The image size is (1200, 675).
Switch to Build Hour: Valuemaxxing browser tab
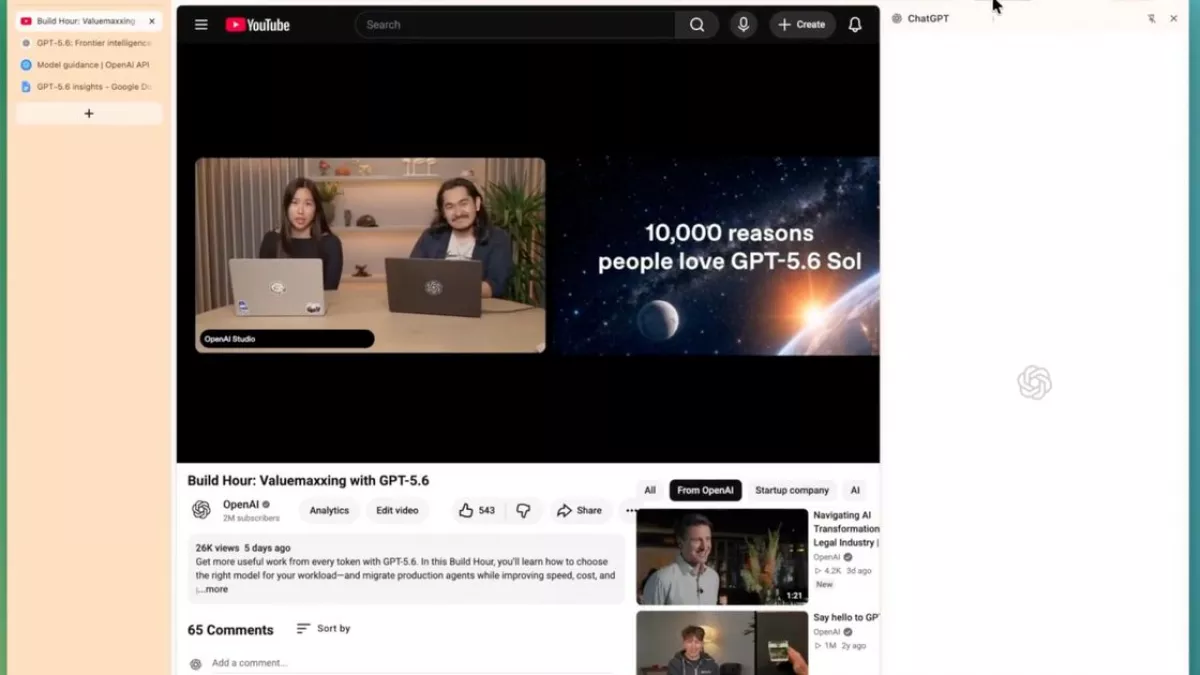[x=86, y=21]
